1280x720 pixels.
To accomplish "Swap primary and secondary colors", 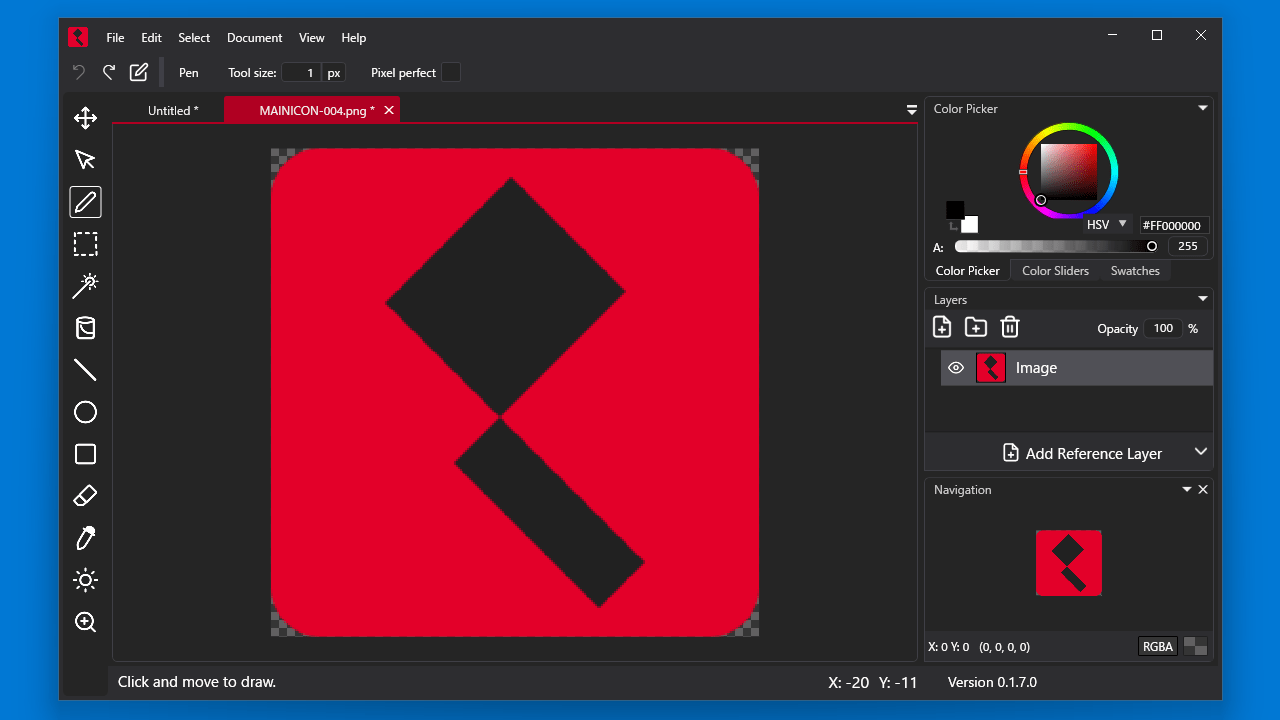I will pyautogui.click(x=953, y=226).
